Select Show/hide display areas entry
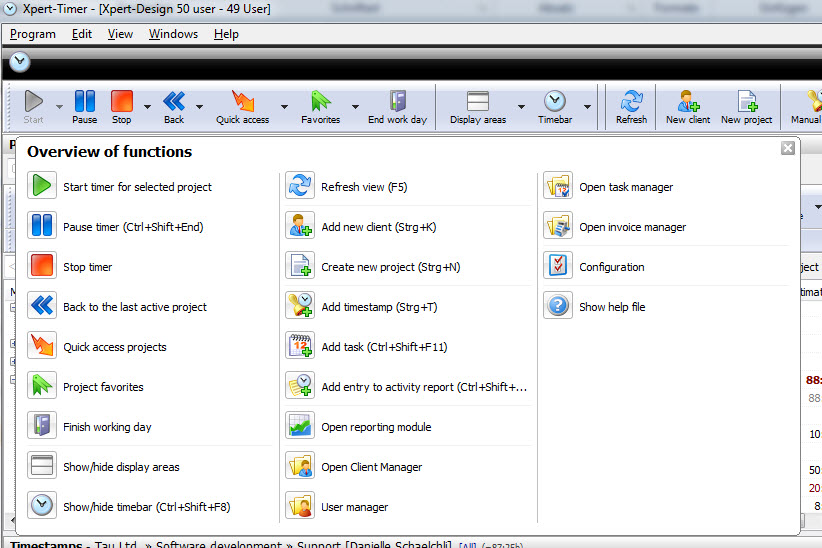Viewport: 822px width, 548px height. 121,467
